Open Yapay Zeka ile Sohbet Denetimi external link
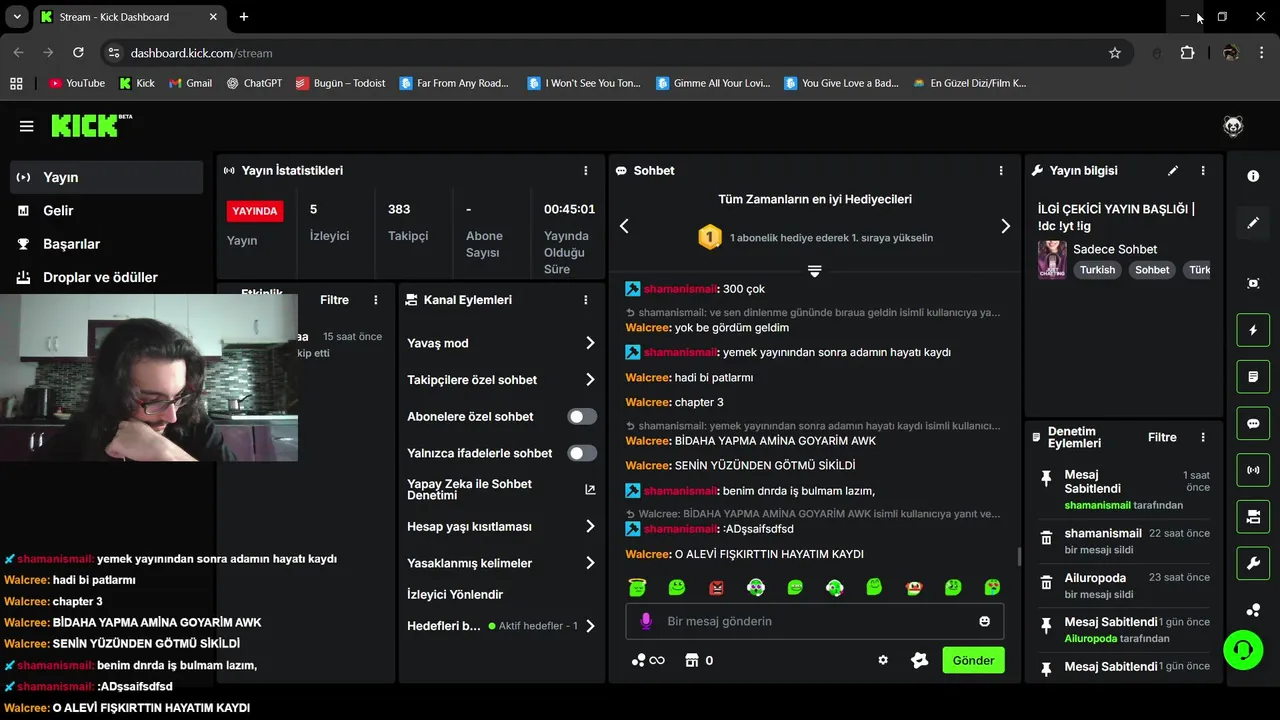 (x=590, y=490)
